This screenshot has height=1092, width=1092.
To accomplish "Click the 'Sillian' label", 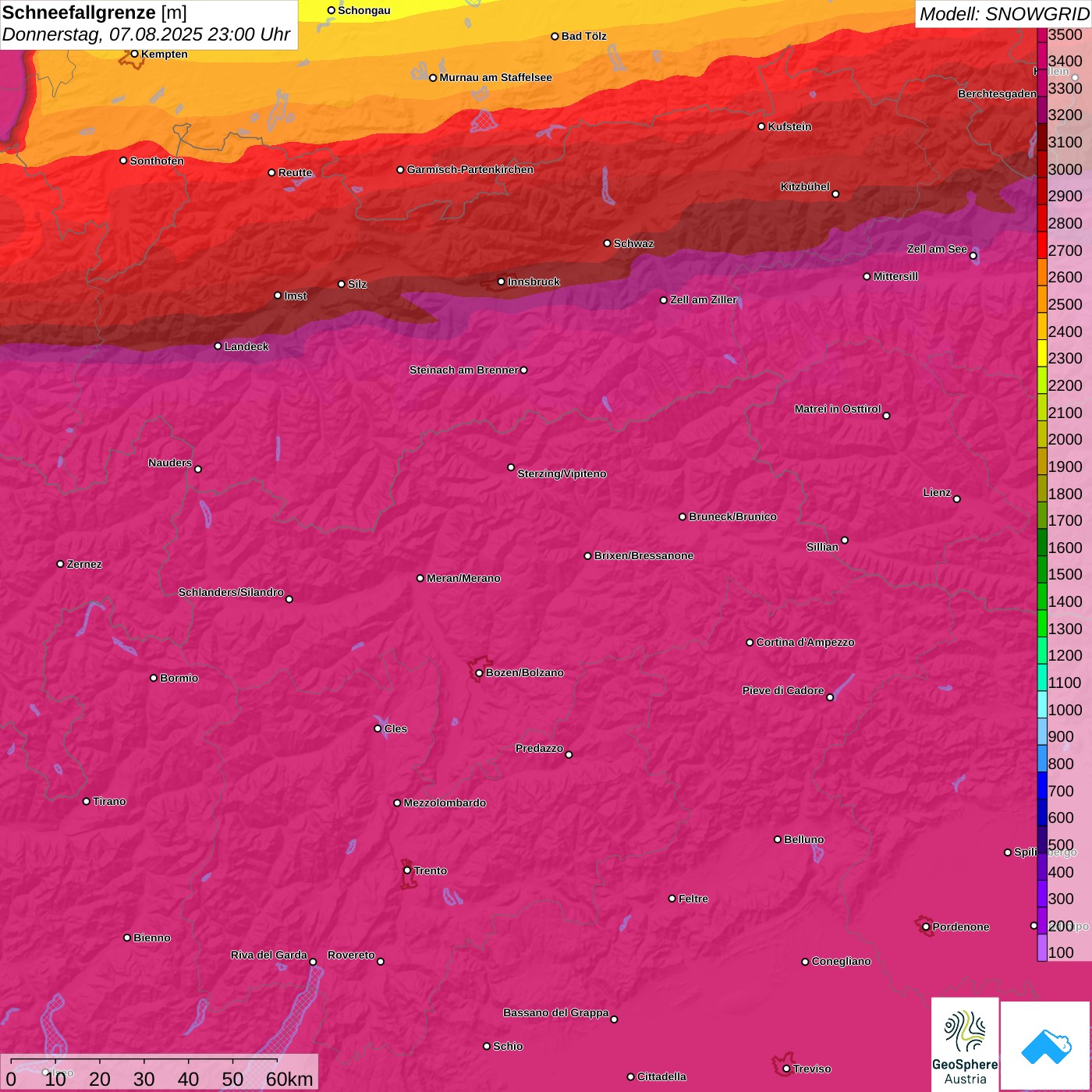I will click(x=822, y=547).
